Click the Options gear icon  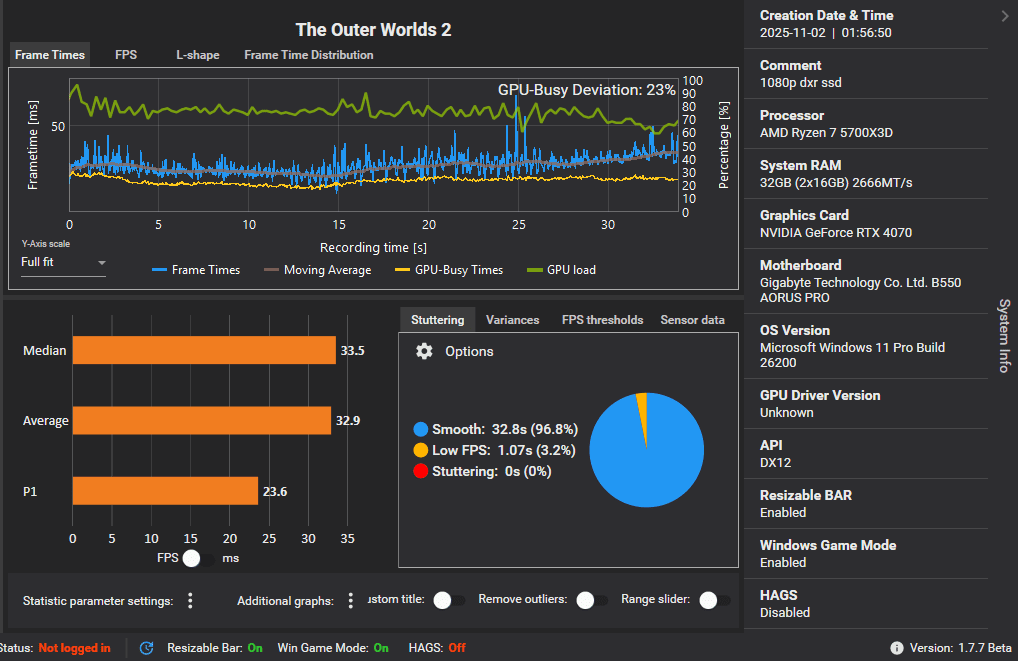coord(424,351)
